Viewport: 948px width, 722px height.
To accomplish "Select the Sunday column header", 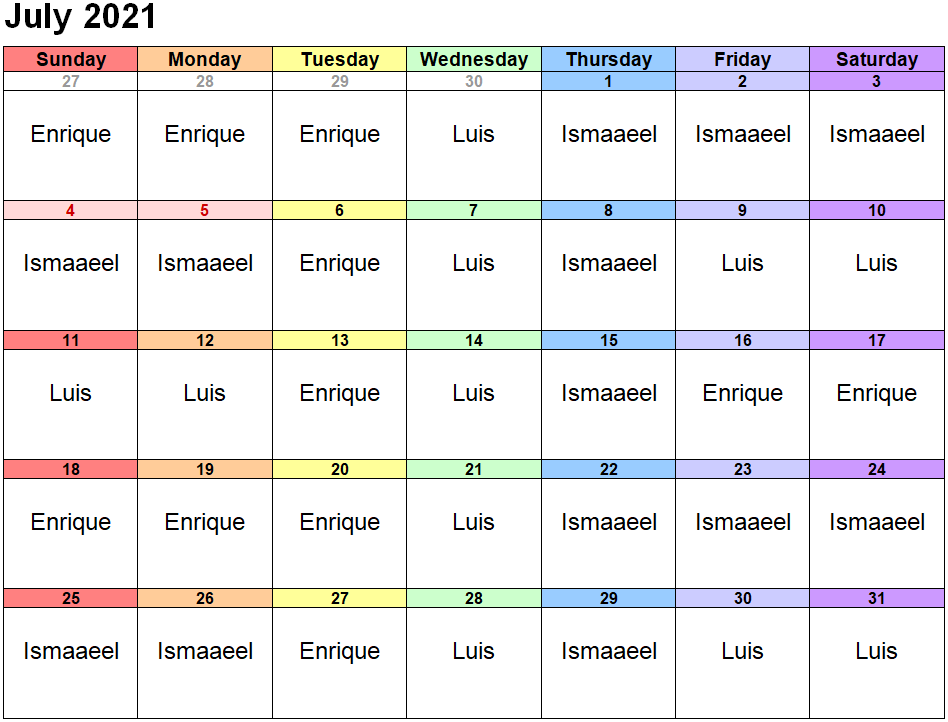I will pyautogui.click(x=70, y=59).
